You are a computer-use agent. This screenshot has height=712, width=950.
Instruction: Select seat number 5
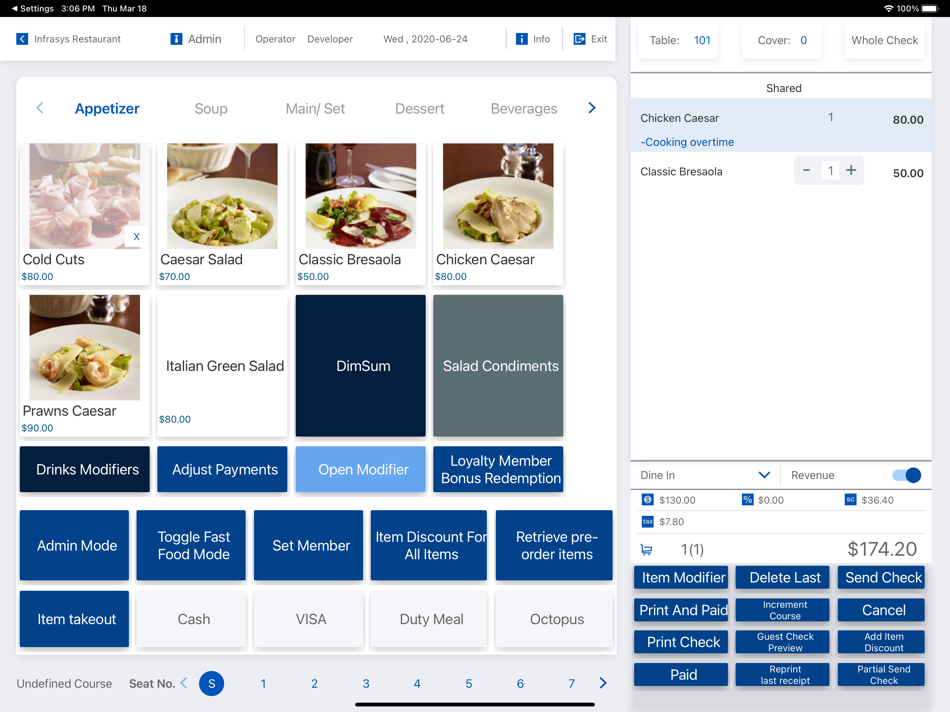(x=468, y=684)
